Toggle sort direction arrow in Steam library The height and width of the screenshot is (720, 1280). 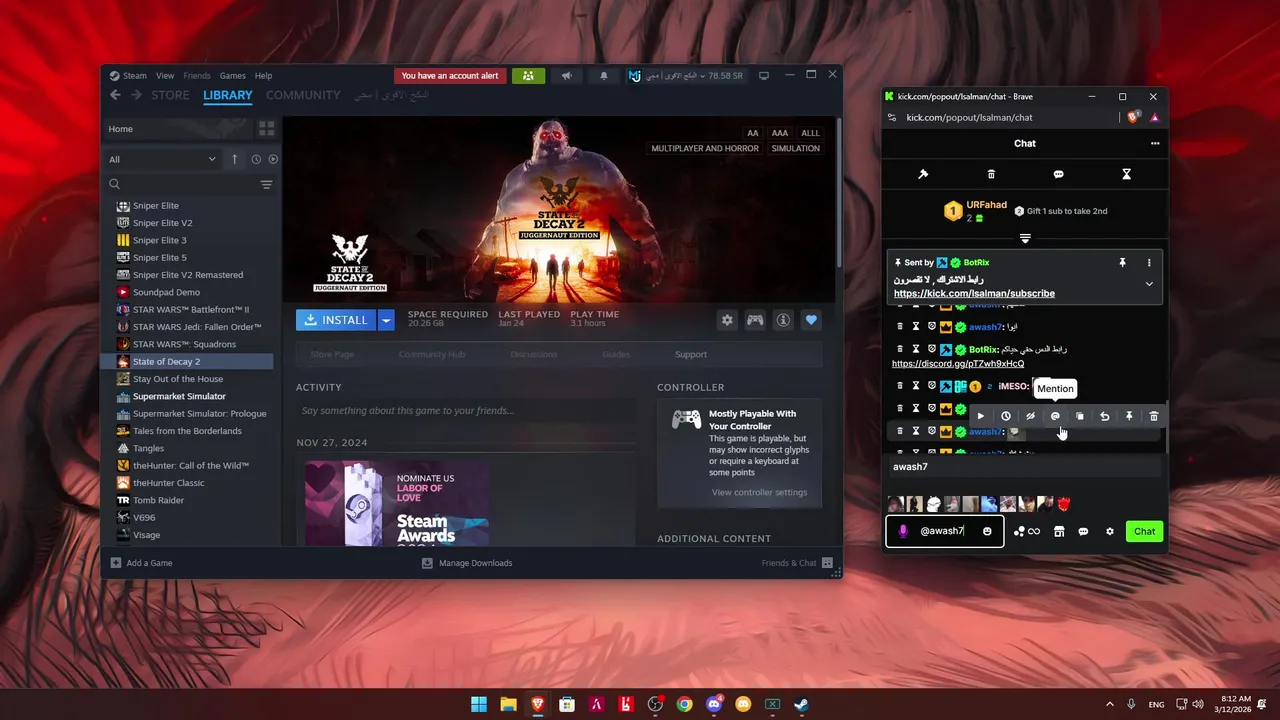point(234,159)
